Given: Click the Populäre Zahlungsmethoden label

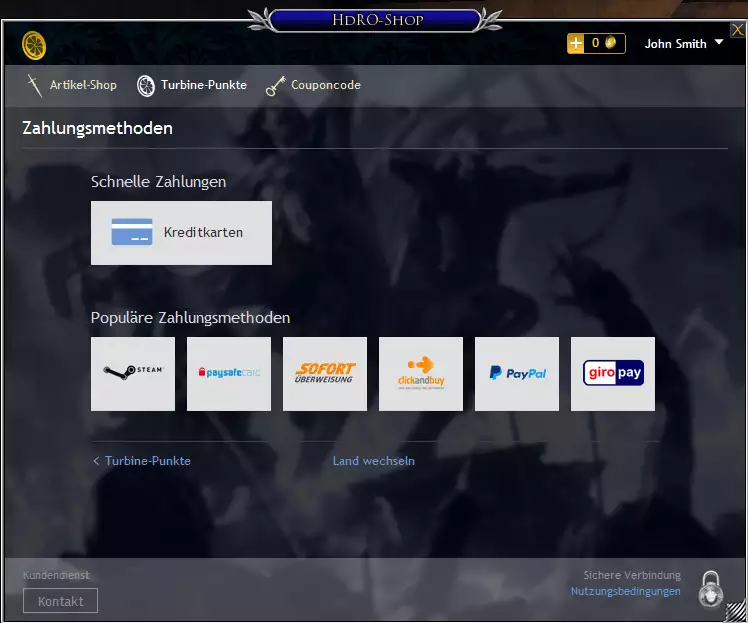Looking at the screenshot, I should 190,318.
